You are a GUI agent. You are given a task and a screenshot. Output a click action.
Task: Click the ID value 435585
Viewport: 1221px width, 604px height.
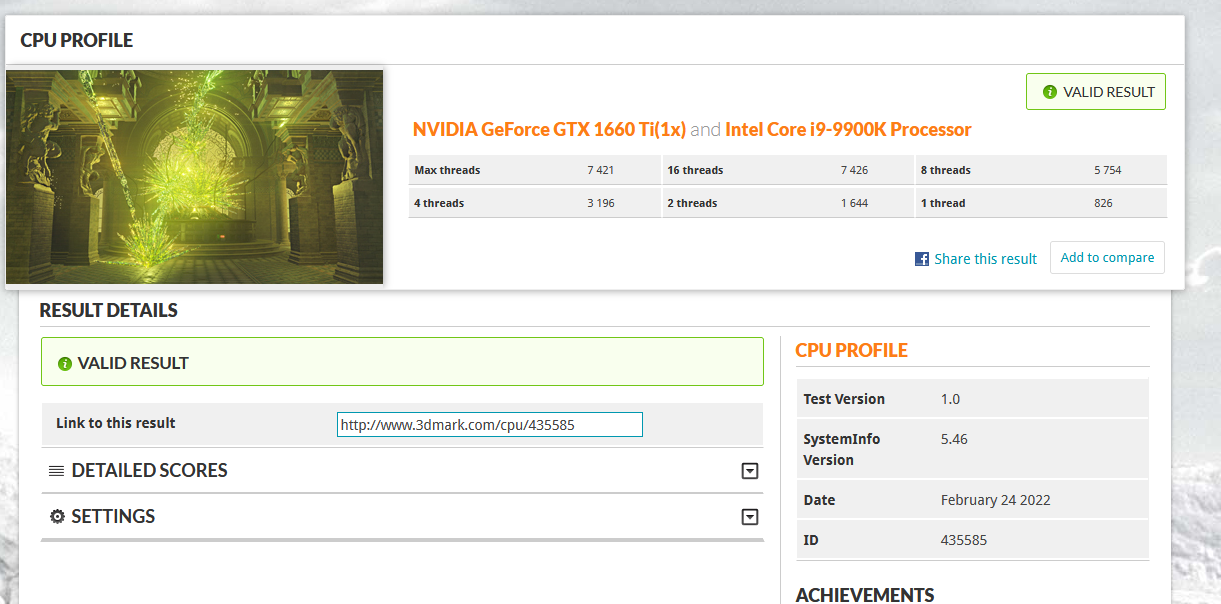[964, 540]
